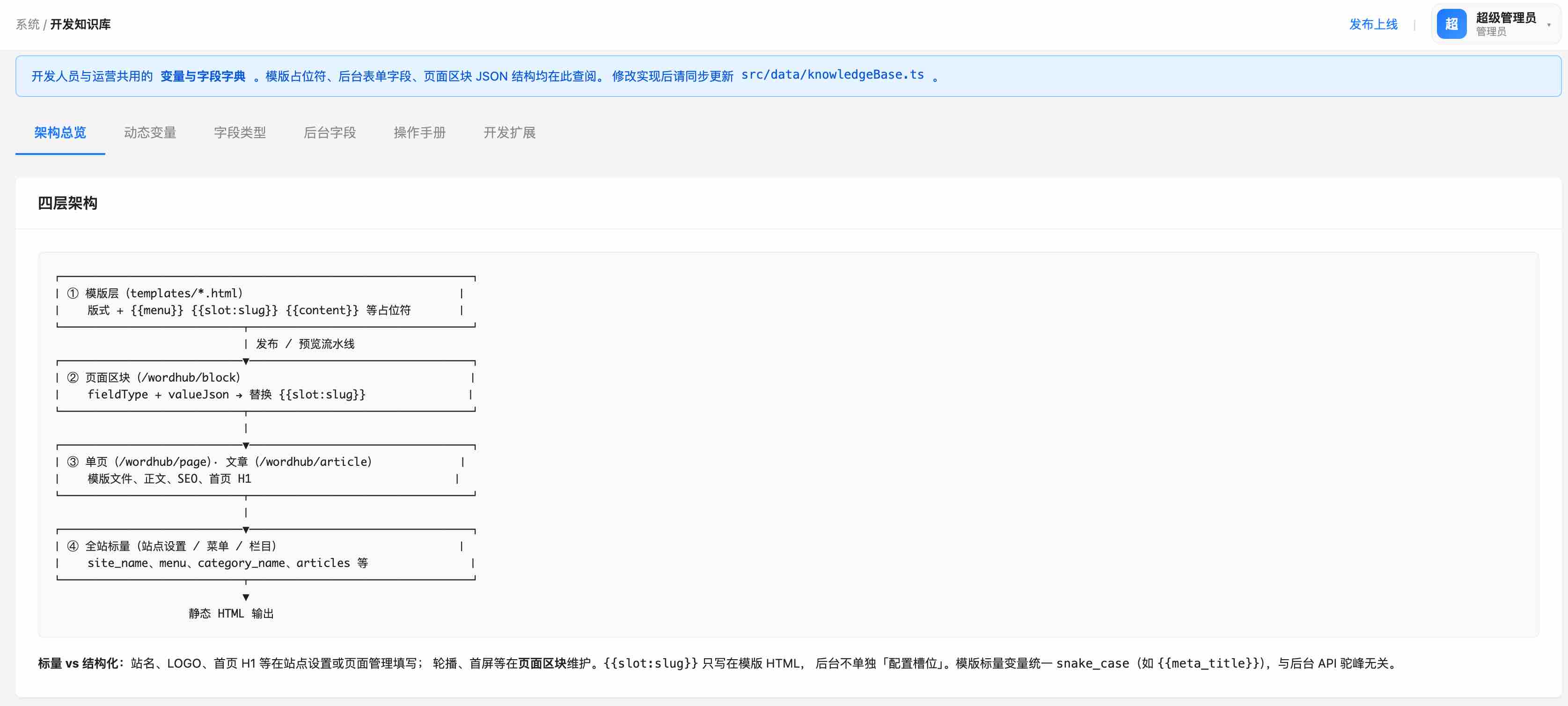
Task: Expand the 超级管理员 user dropdown arrow
Action: (x=1548, y=25)
